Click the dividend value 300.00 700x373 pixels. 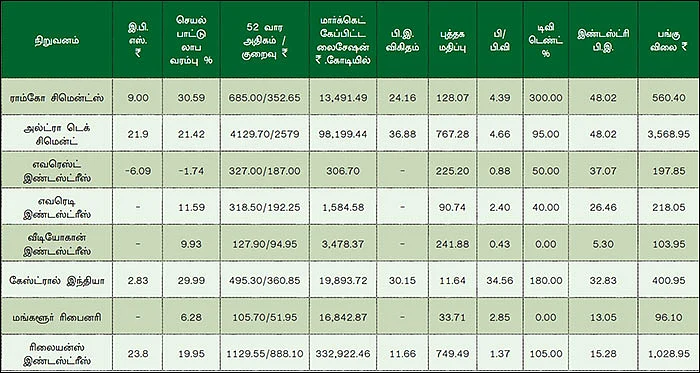pyautogui.click(x=546, y=97)
